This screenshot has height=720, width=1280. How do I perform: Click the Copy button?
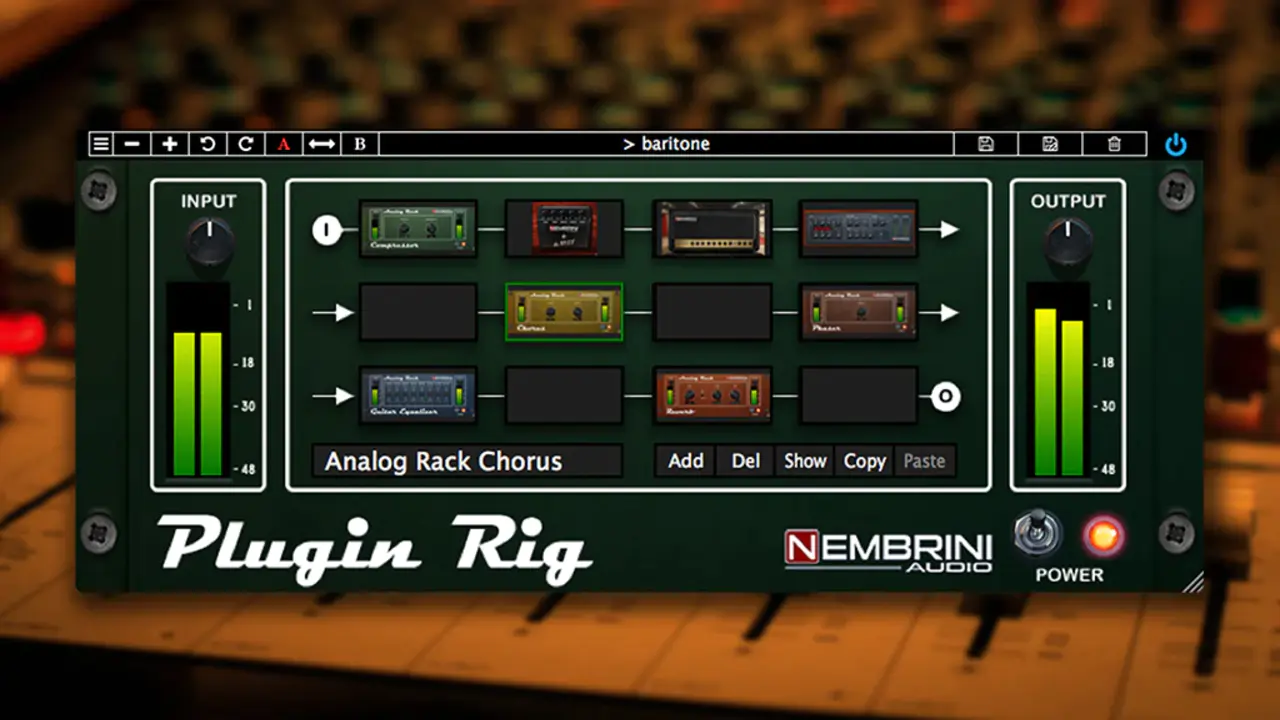[x=864, y=461]
